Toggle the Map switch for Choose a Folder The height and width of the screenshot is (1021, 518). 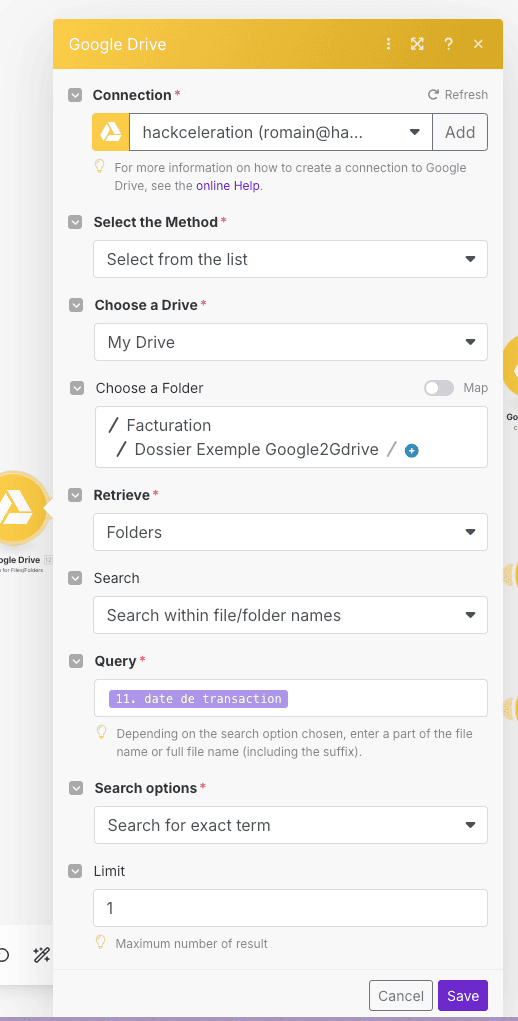point(439,388)
